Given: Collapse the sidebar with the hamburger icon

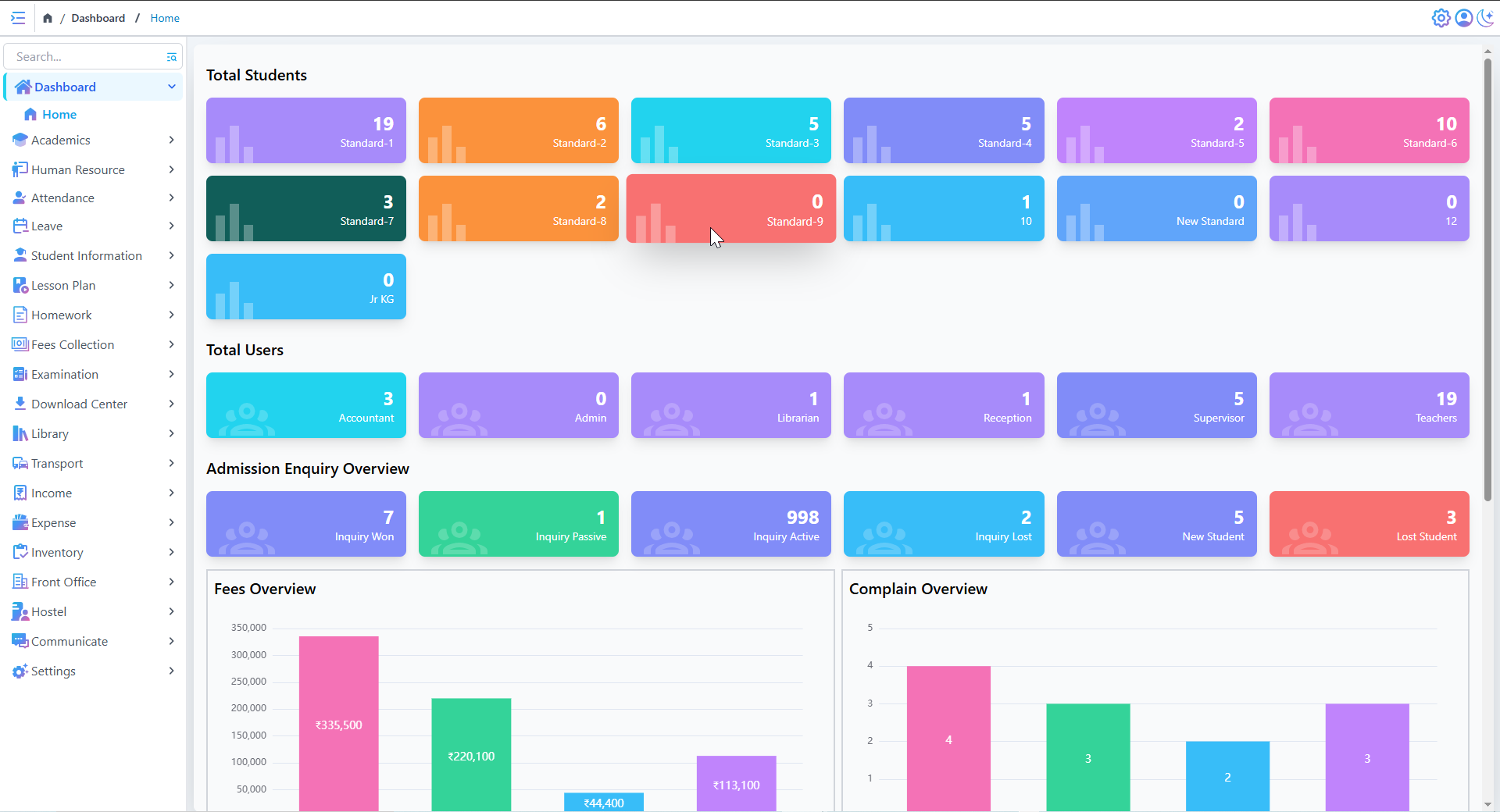Looking at the screenshot, I should (18, 18).
